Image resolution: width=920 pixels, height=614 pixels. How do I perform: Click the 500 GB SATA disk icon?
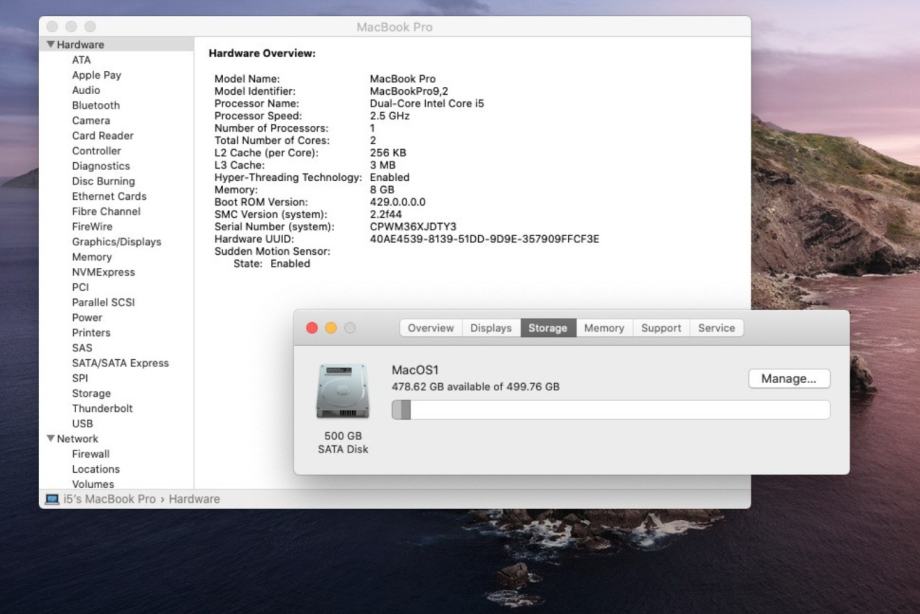coord(342,391)
